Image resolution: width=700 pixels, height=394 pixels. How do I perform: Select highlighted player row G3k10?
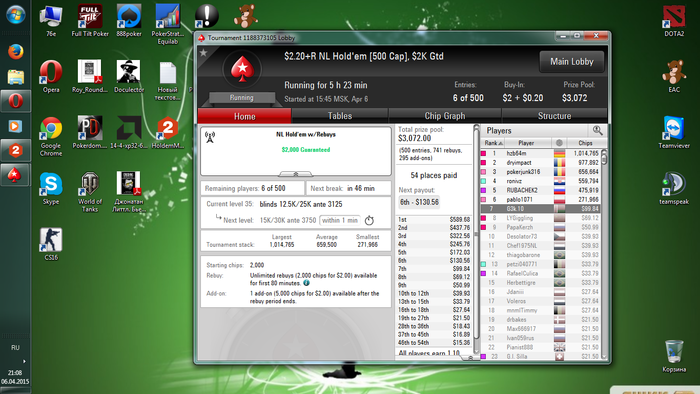pyautogui.click(x=541, y=209)
